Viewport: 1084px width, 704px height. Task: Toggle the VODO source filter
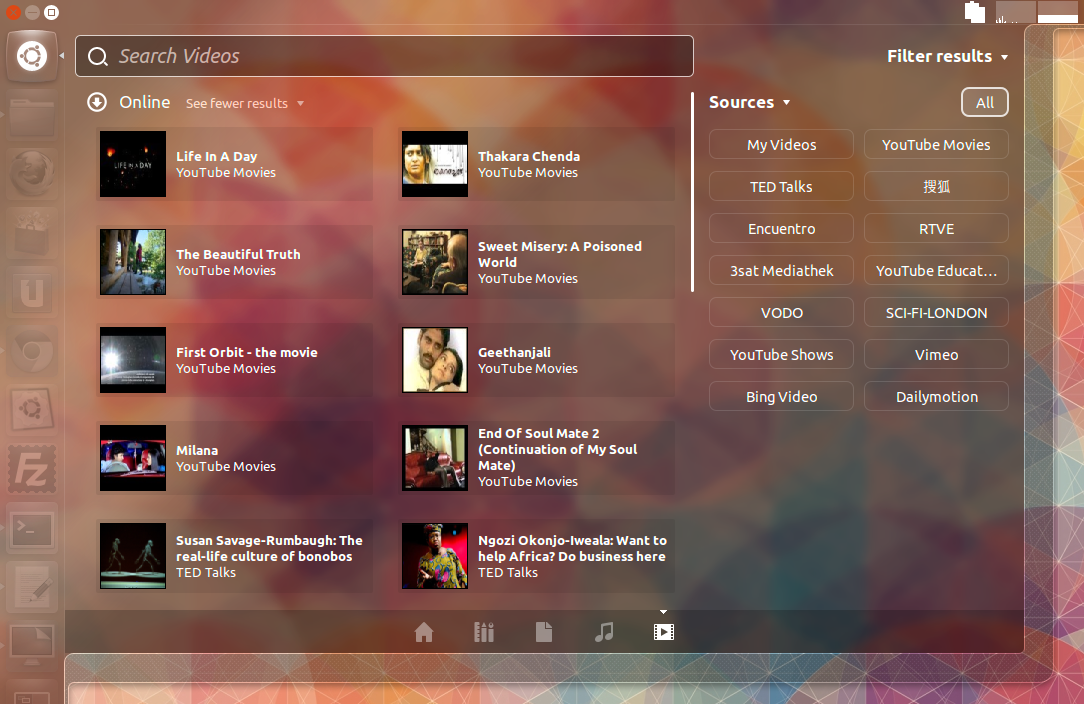click(781, 313)
